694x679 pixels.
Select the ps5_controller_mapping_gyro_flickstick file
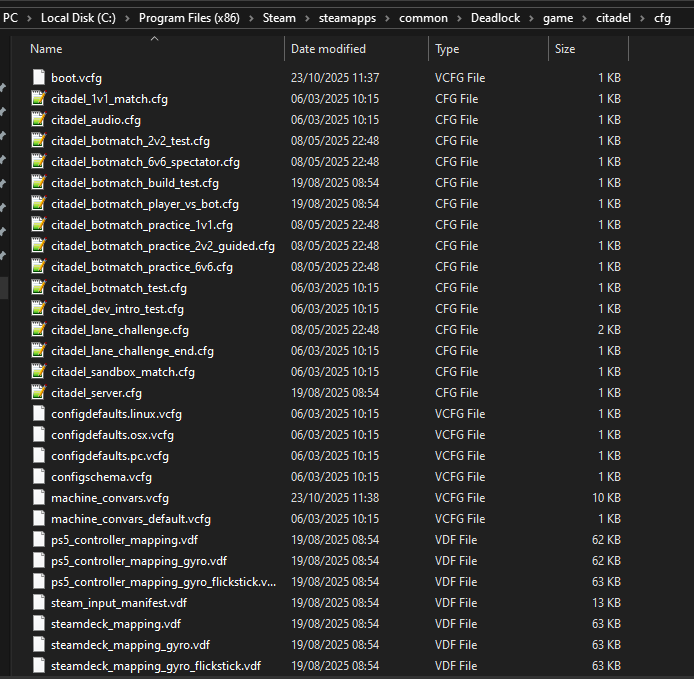point(163,582)
